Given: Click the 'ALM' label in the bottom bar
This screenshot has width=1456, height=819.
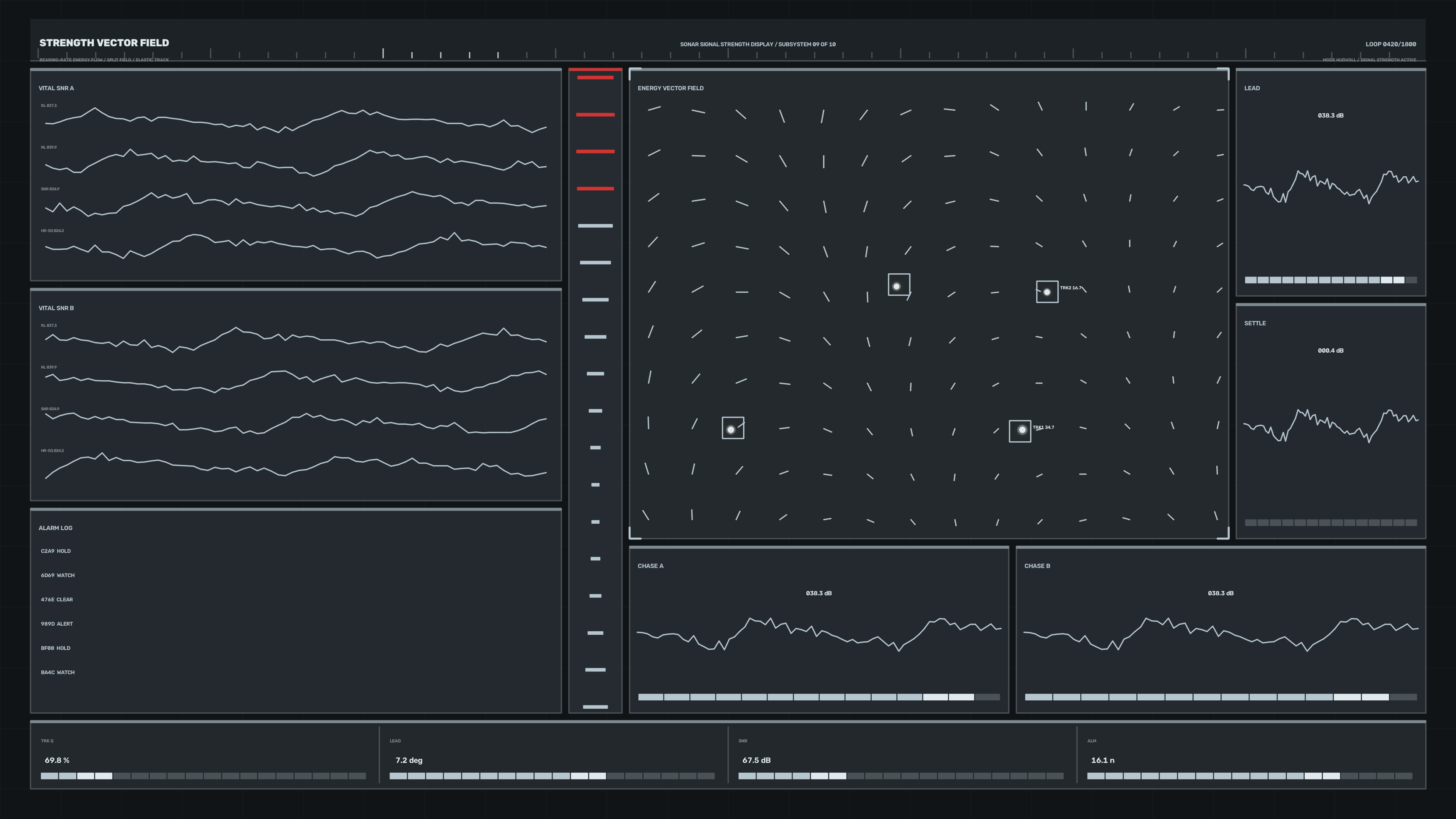Looking at the screenshot, I should pos(1092,741).
